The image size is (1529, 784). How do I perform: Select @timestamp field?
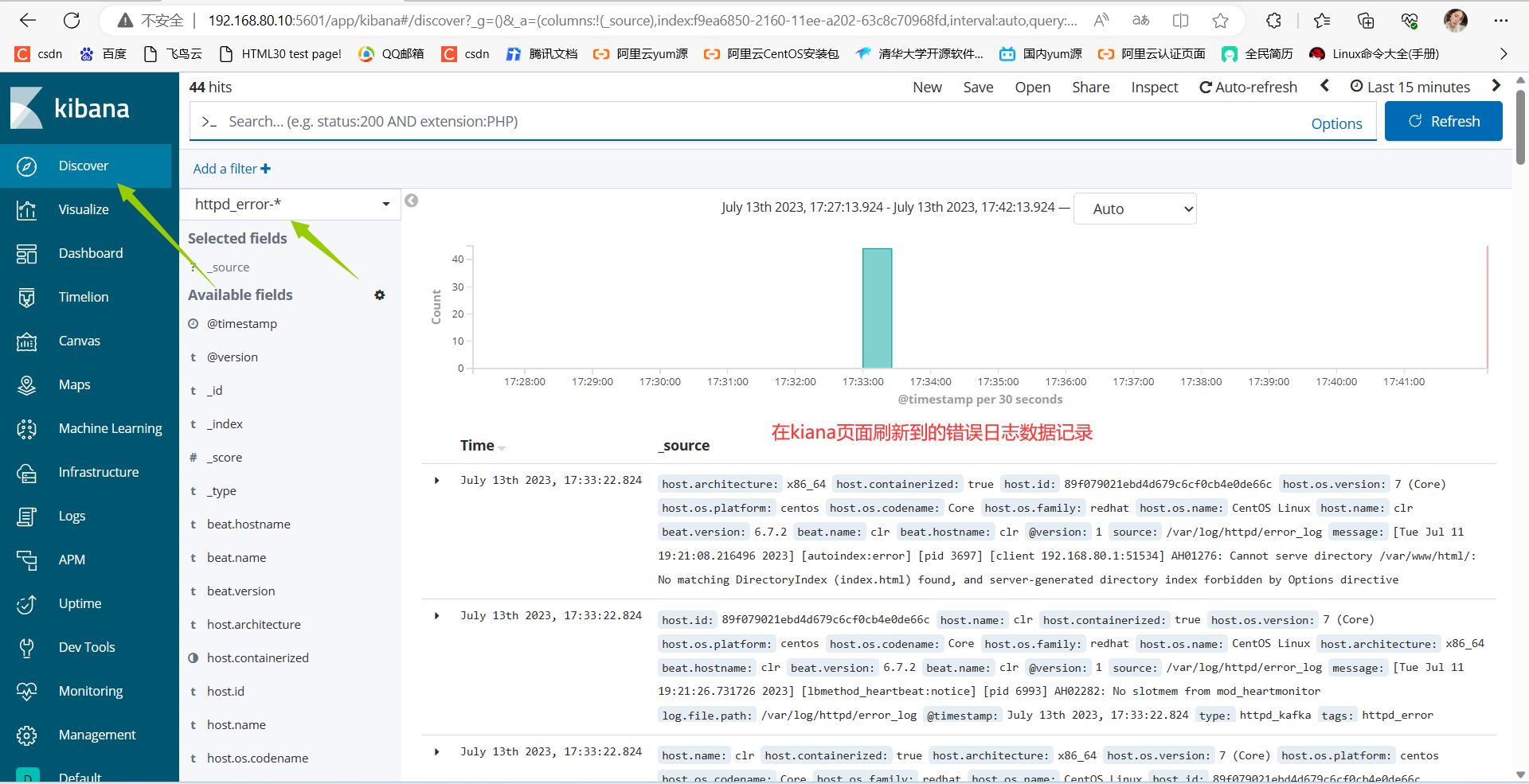click(x=242, y=324)
